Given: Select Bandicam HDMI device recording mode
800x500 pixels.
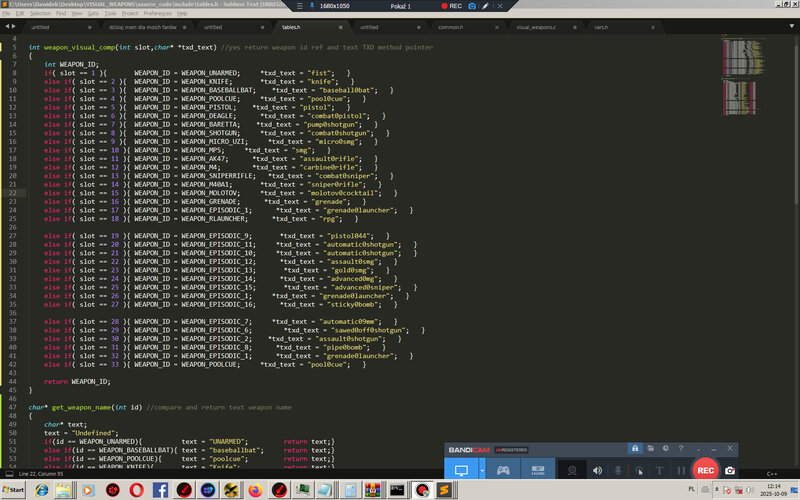Looking at the screenshot, I should pyautogui.click(x=537, y=470).
